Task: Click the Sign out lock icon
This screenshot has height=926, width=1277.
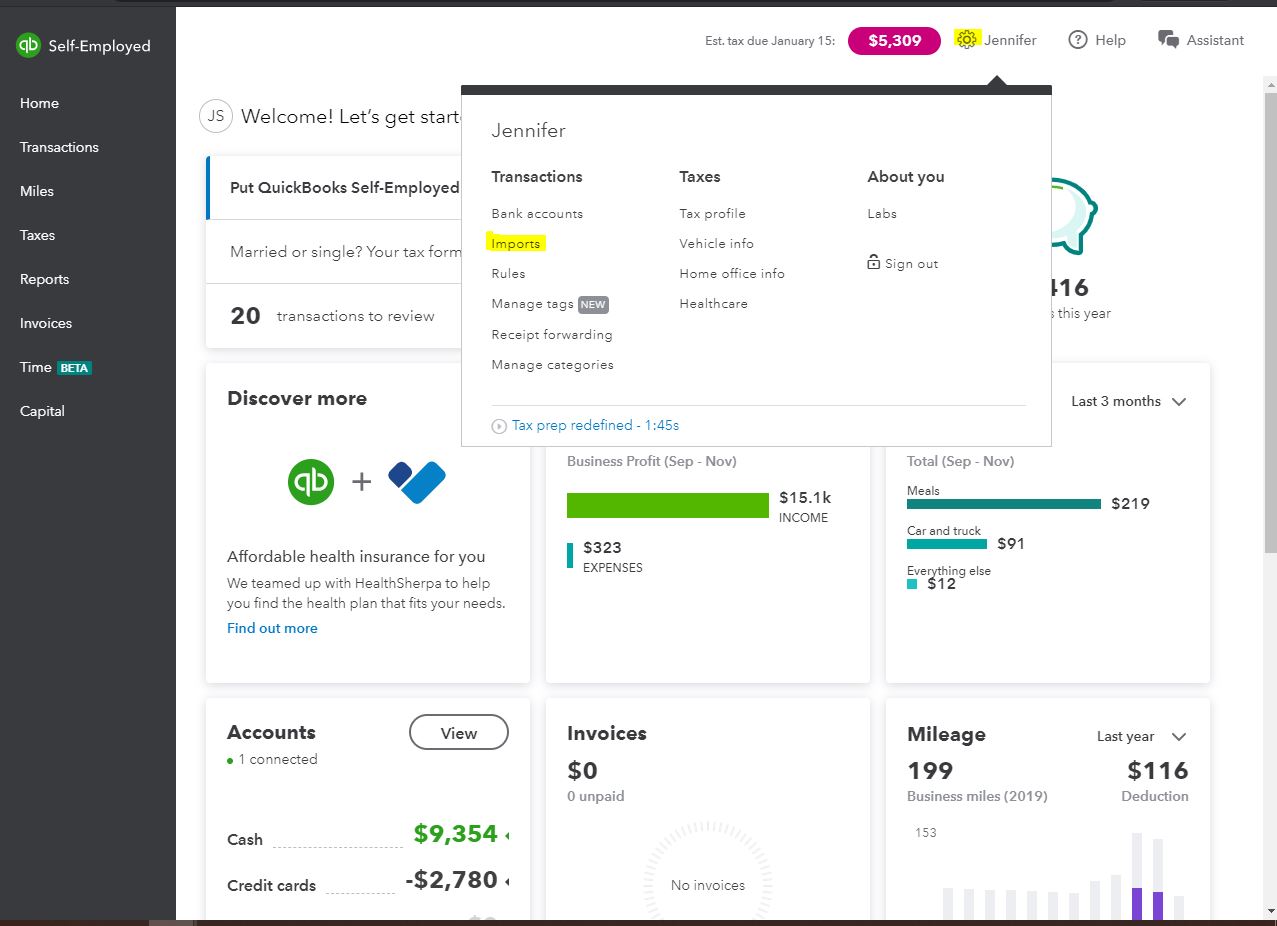Action: click(874, 263)
